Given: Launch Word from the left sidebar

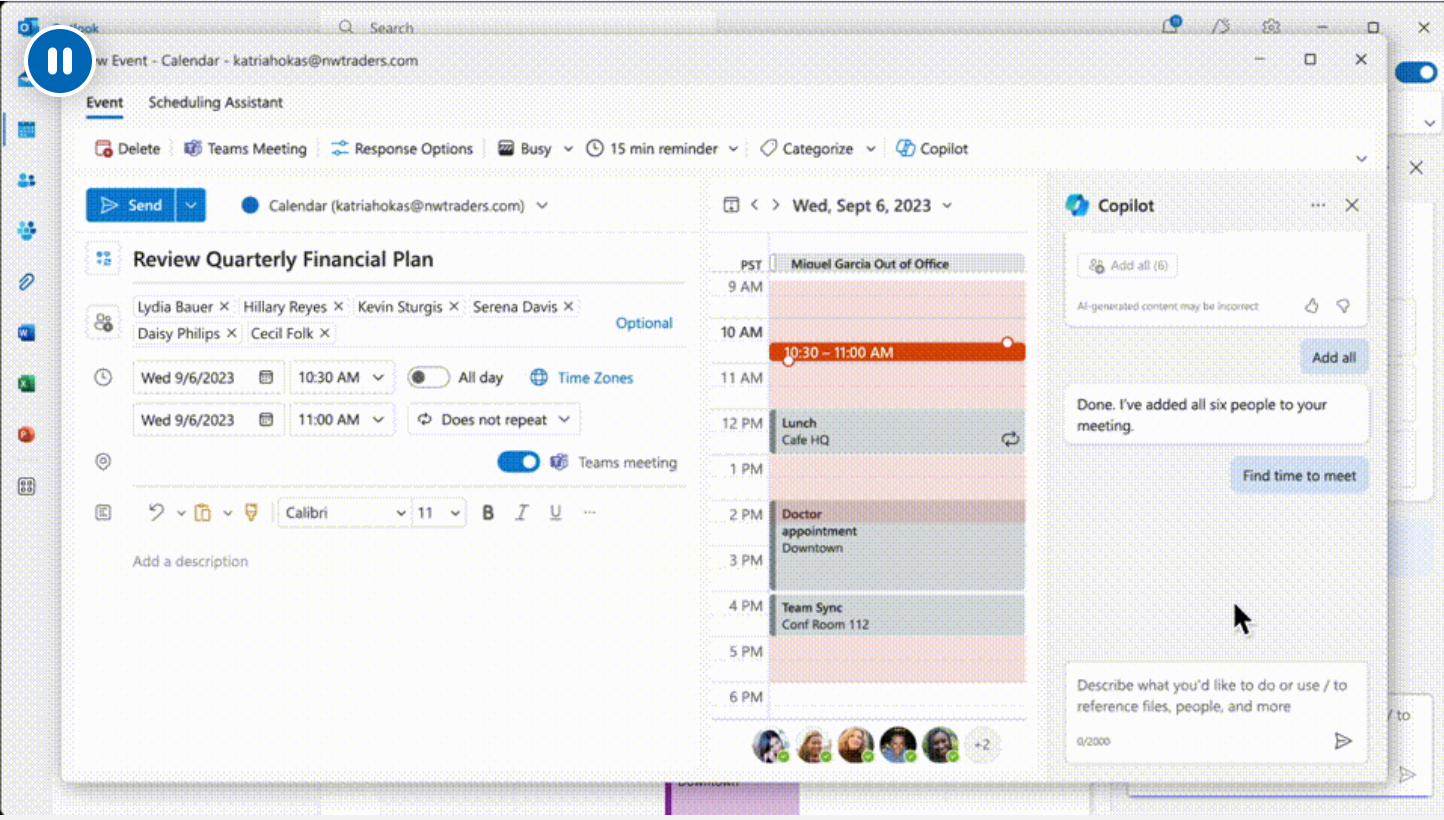Looking at the screenshot, I should 27,333.
